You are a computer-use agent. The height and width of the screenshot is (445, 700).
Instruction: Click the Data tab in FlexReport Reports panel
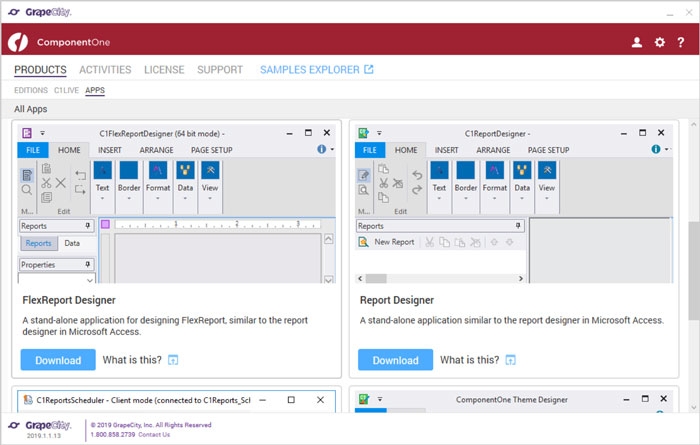click(72, 243)
